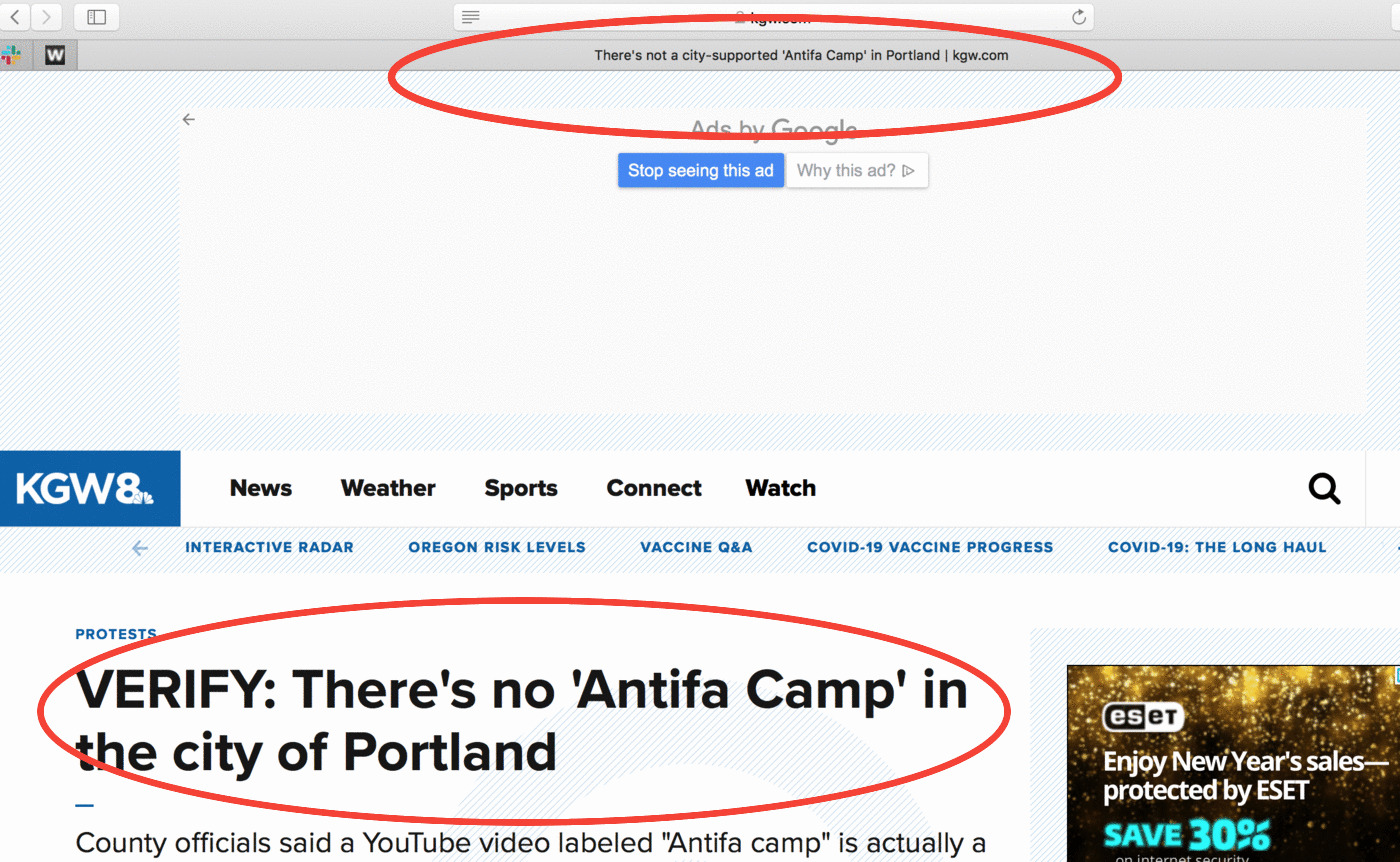Viewport: 1400px width, 862px height.
Task: Open the Sports menu
Action: tap(521, 488)
